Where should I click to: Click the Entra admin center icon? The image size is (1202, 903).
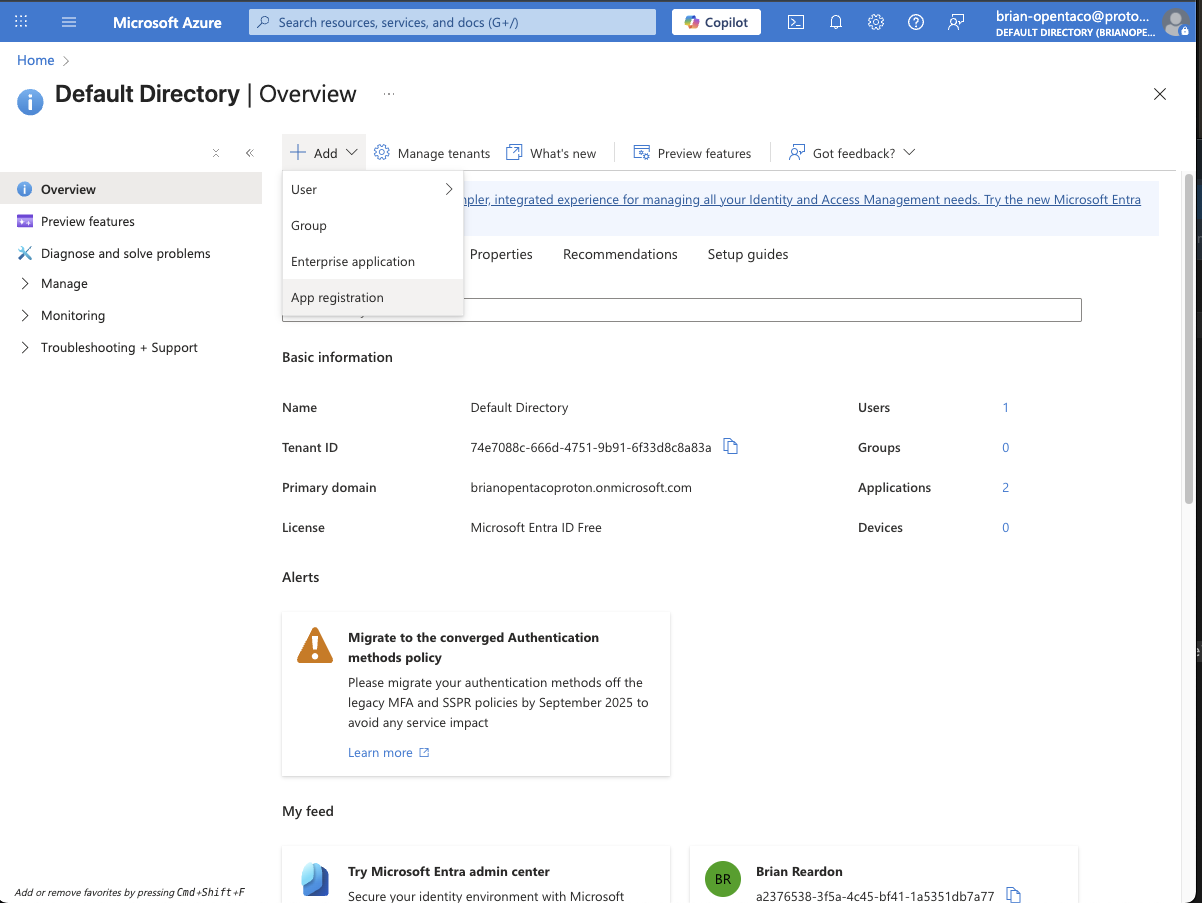coord(315,880)
